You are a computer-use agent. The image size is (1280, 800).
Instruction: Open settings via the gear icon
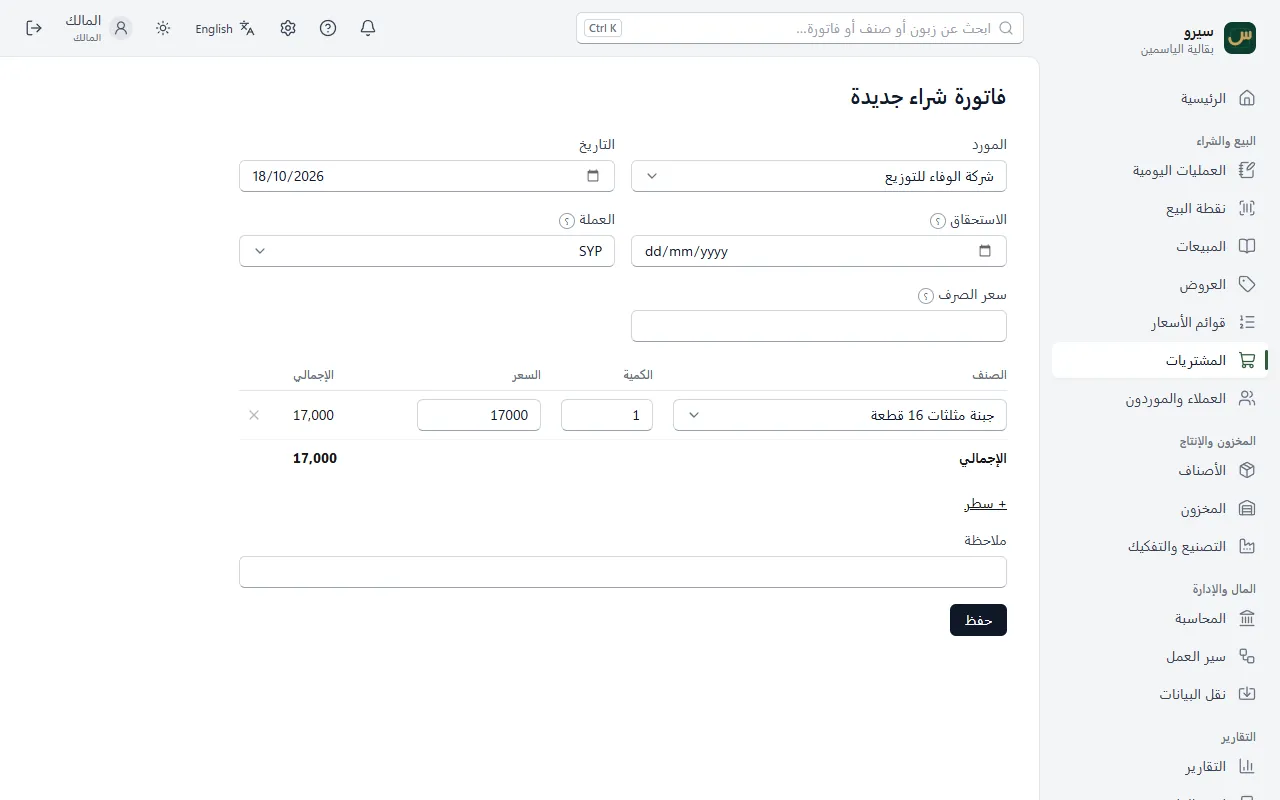click(288, 28)
